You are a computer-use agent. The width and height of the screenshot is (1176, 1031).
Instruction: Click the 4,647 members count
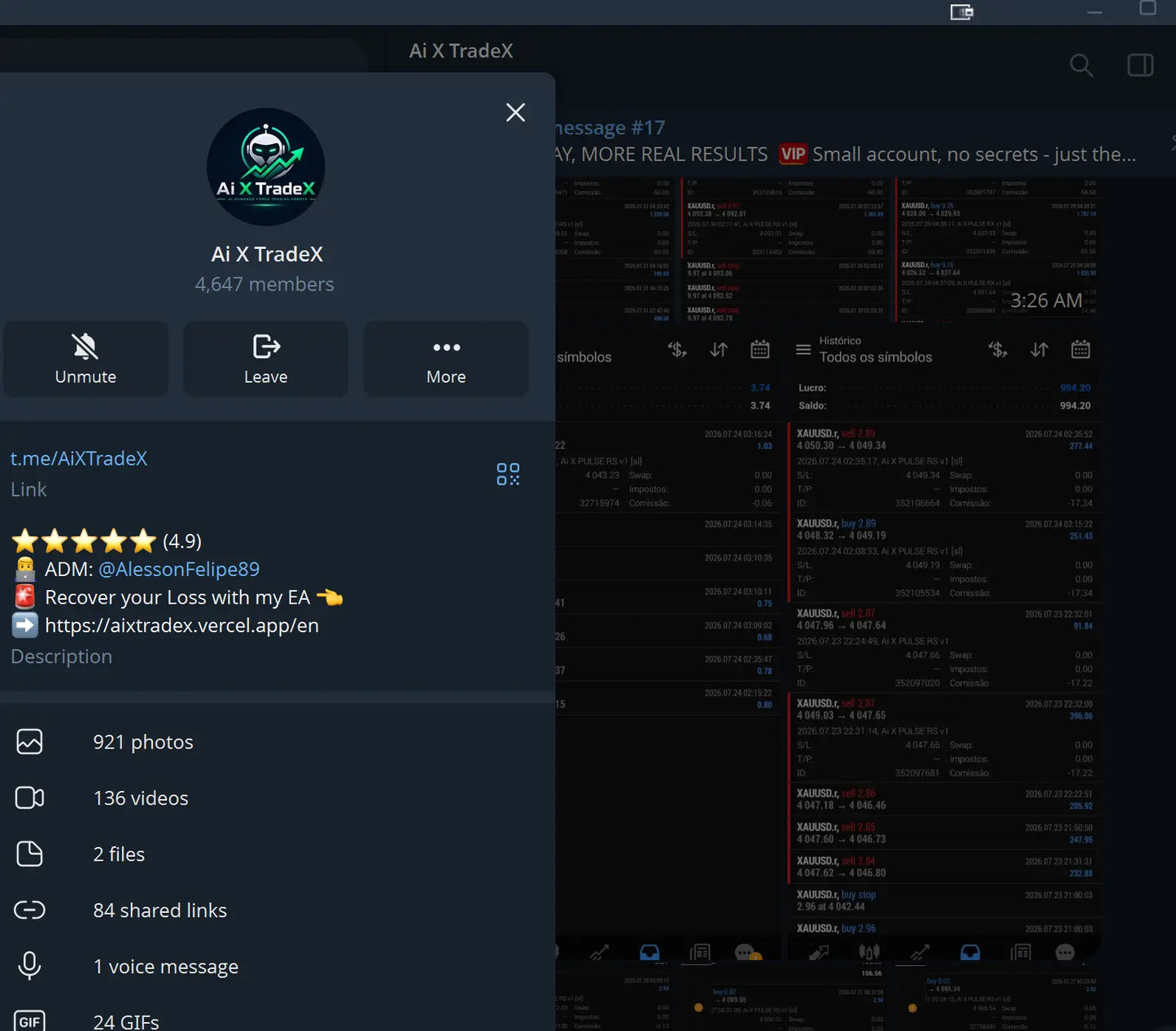point(264,284)
